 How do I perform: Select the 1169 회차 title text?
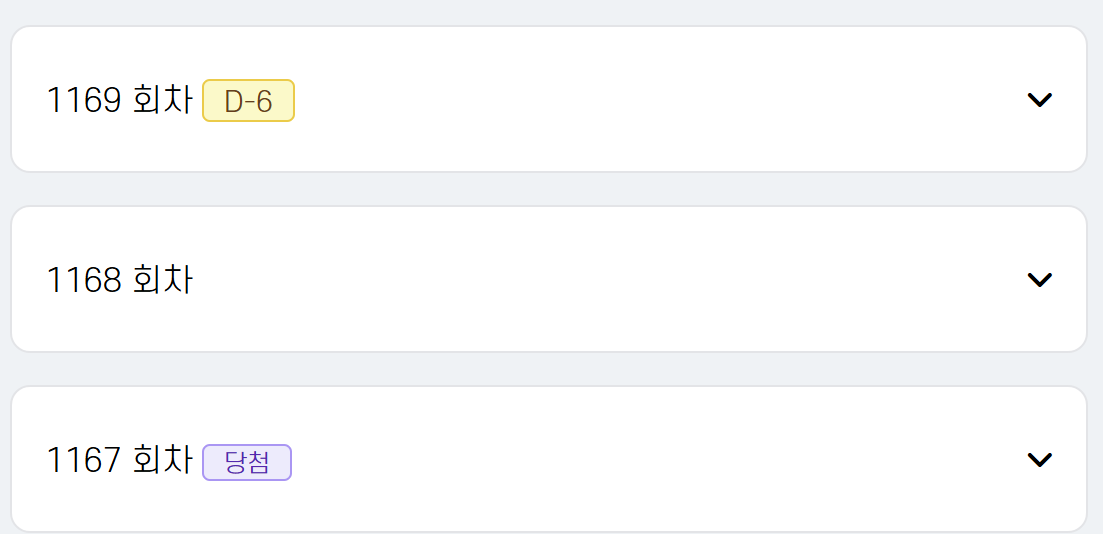[119, 101]
